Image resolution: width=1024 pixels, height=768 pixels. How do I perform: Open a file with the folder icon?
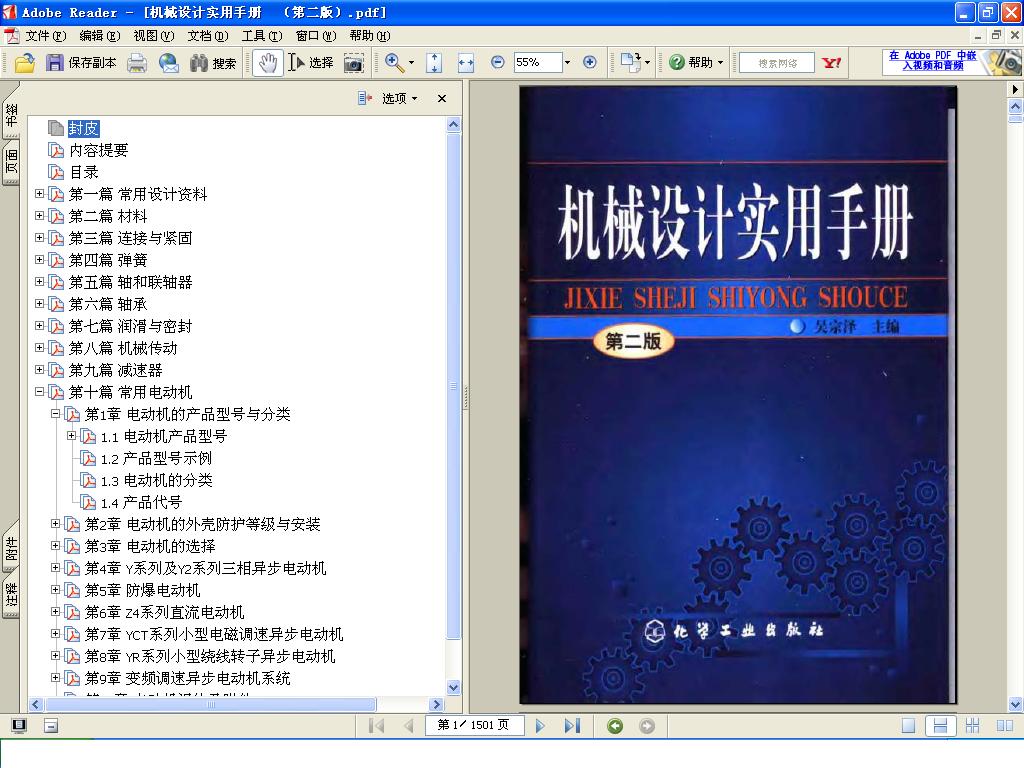click(x=25, y=63)
